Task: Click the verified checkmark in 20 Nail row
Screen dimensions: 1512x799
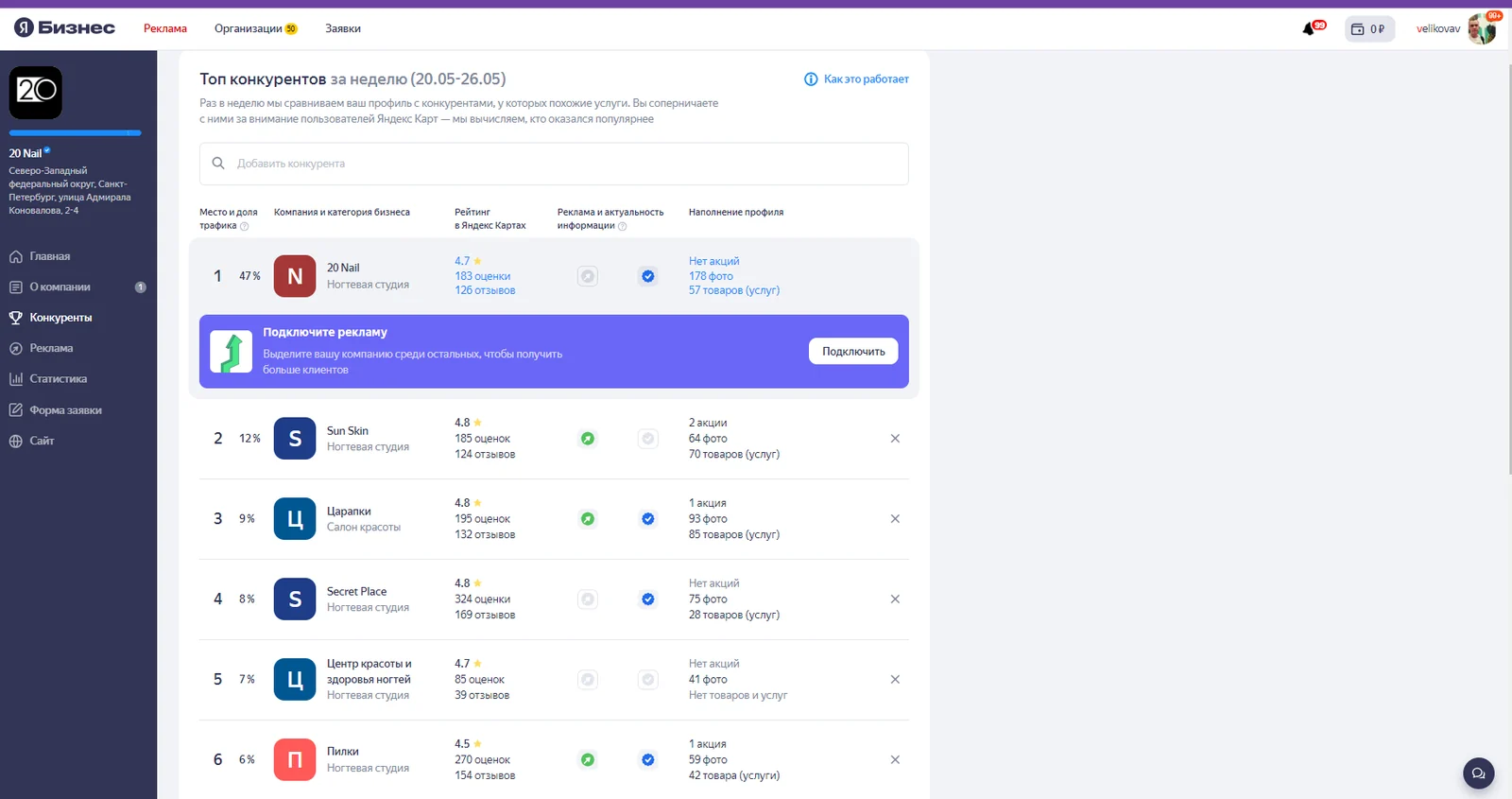Action: 648,276
